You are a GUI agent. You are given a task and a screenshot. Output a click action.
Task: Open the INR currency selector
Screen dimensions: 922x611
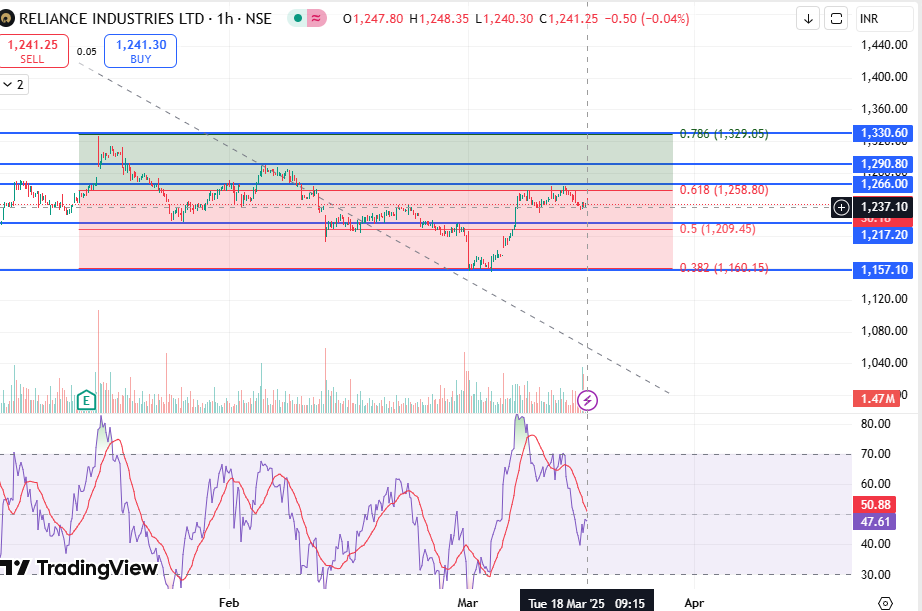[884, 19]
